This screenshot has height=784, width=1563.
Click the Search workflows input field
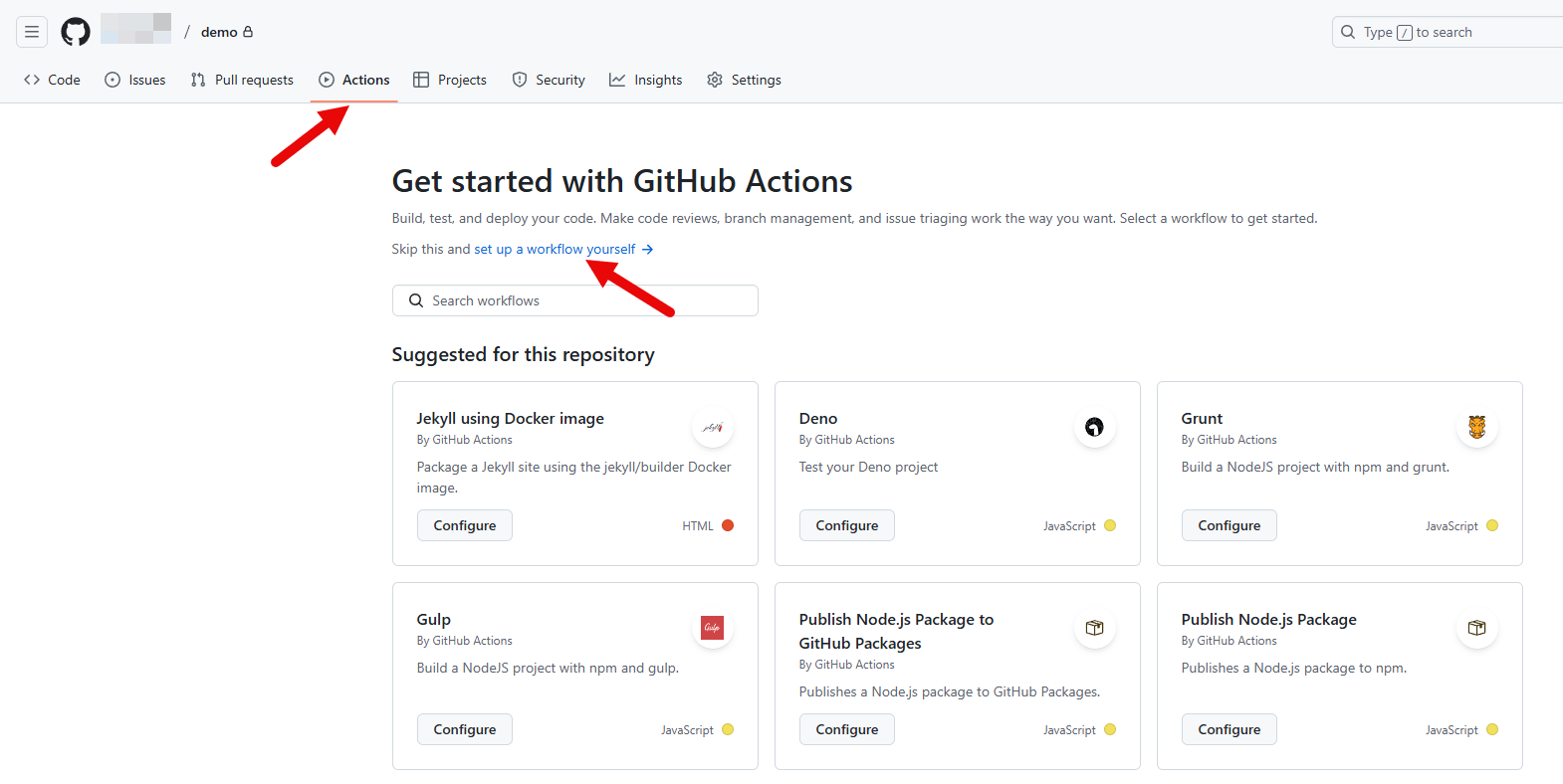(x=575, y=300)
